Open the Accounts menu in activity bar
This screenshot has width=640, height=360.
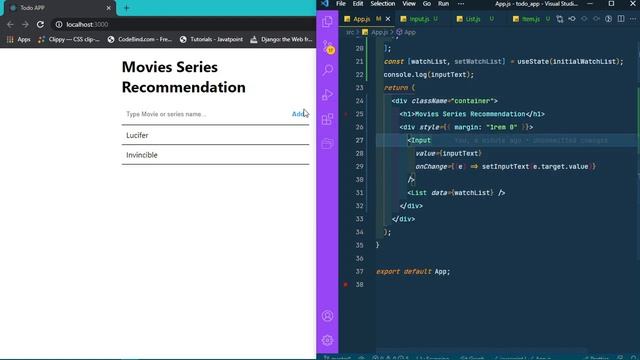[327, 316]
